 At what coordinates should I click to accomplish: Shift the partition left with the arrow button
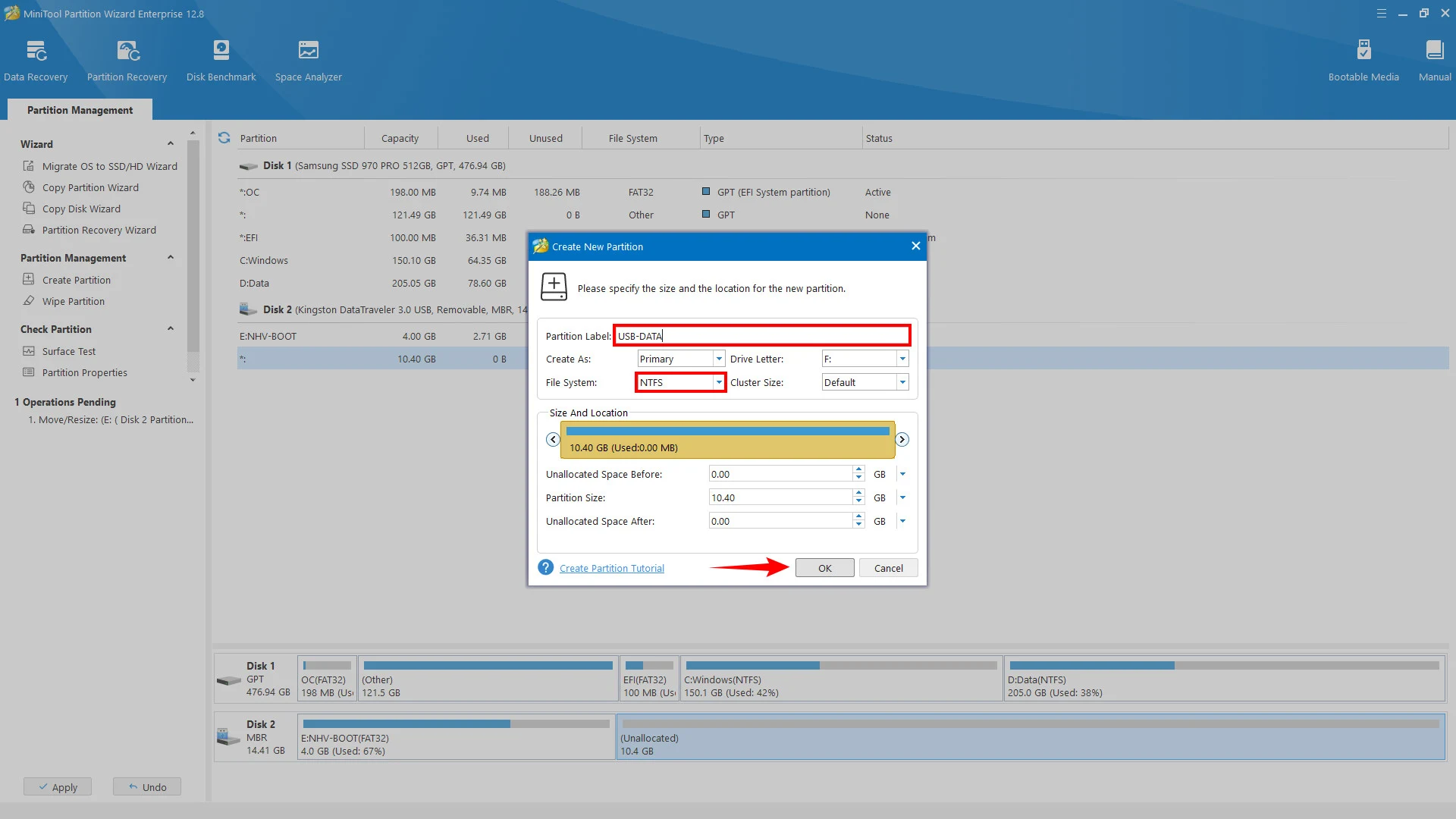(553, 439)
